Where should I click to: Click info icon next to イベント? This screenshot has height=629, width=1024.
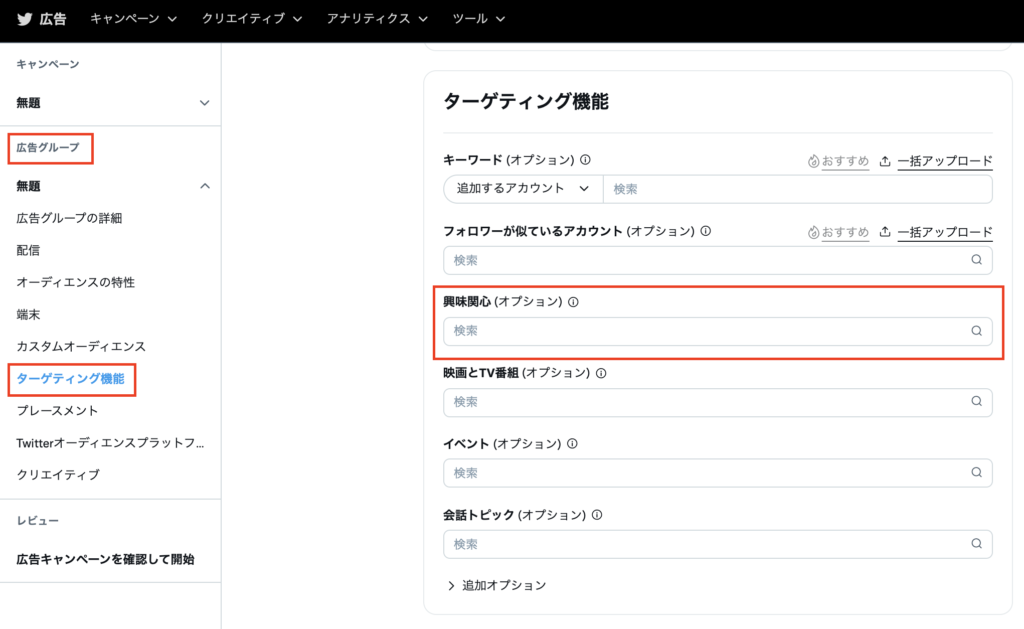(572, 444)
